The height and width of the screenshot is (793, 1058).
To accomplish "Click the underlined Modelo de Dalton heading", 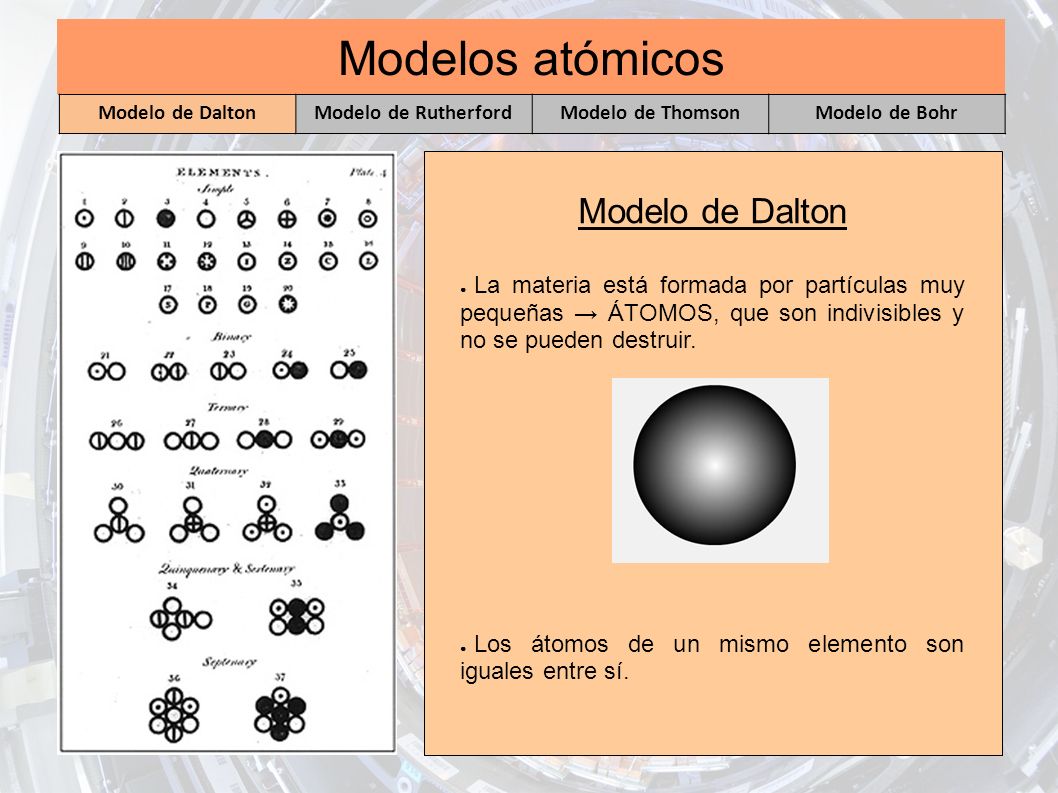I will tap(713, 212).
